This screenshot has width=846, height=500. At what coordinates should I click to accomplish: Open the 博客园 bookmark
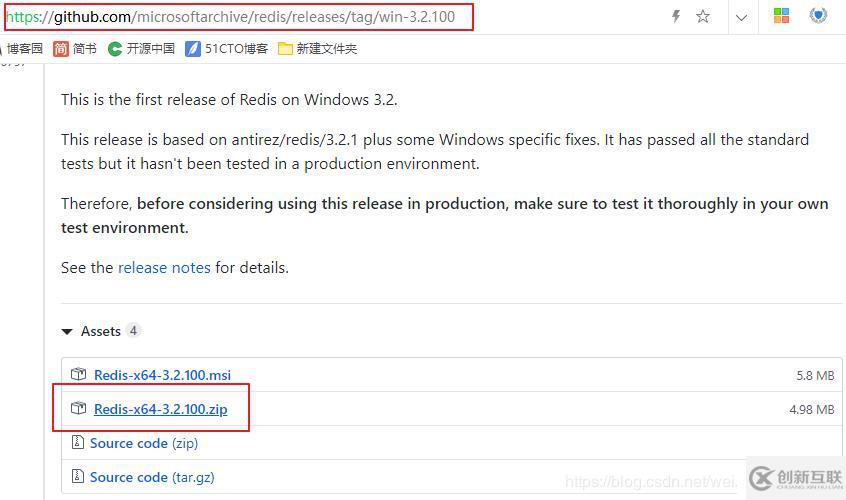pyautogui.click(x=23, y=49)
